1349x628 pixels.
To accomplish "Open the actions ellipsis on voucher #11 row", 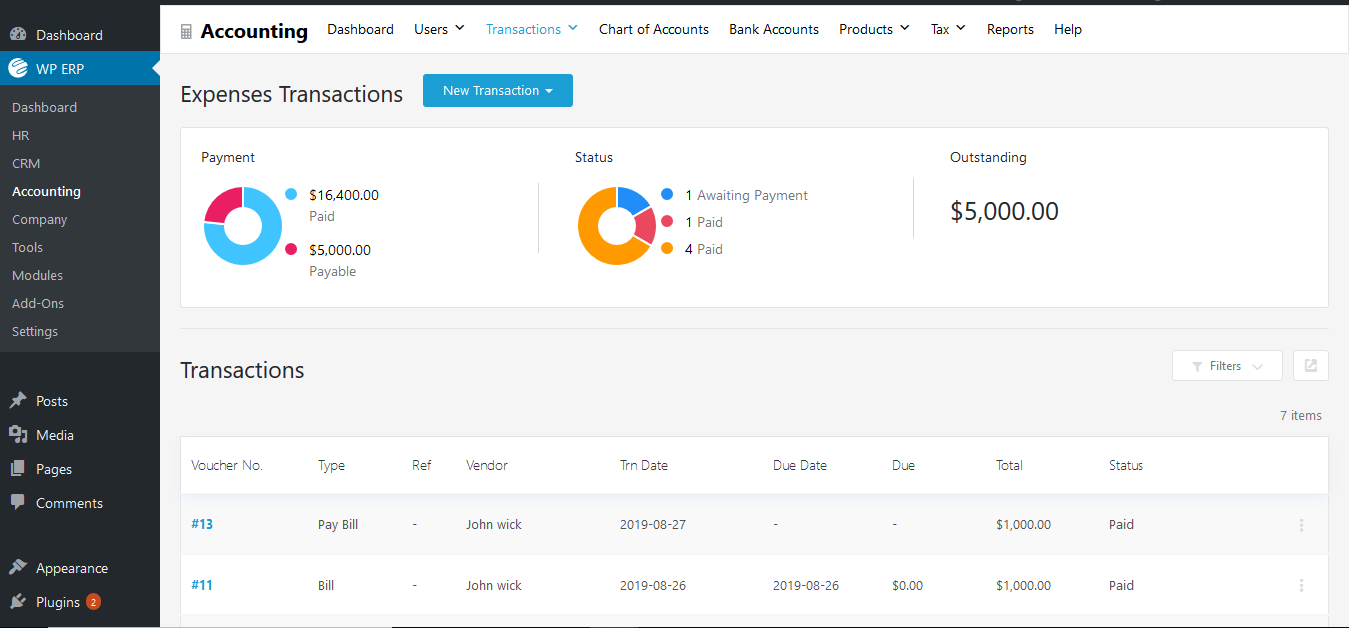I will coord(1301,585).
